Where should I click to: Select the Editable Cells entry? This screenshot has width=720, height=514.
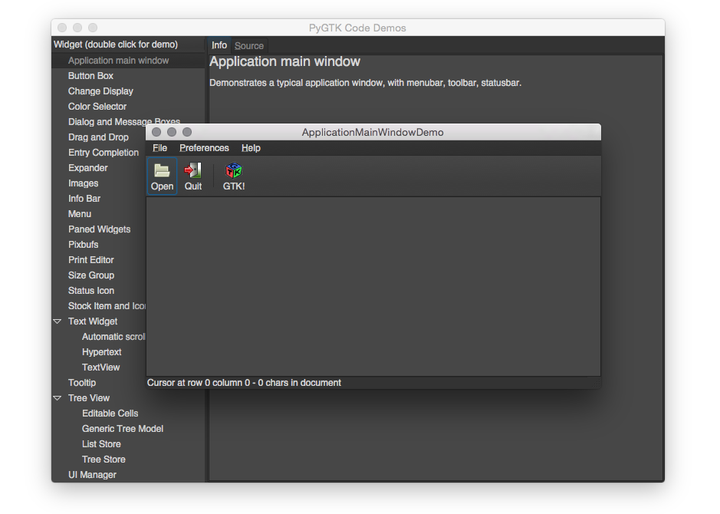tap(110, 413)
